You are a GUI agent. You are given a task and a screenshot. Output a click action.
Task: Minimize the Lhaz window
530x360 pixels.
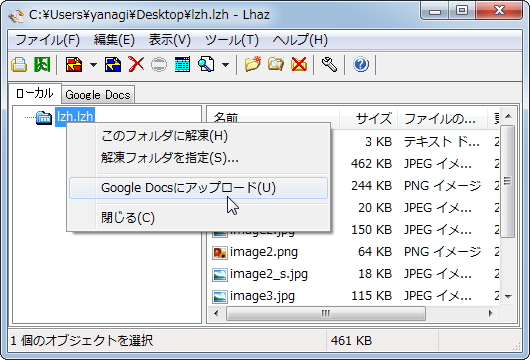pyautogui.click(x=435, y=11)
